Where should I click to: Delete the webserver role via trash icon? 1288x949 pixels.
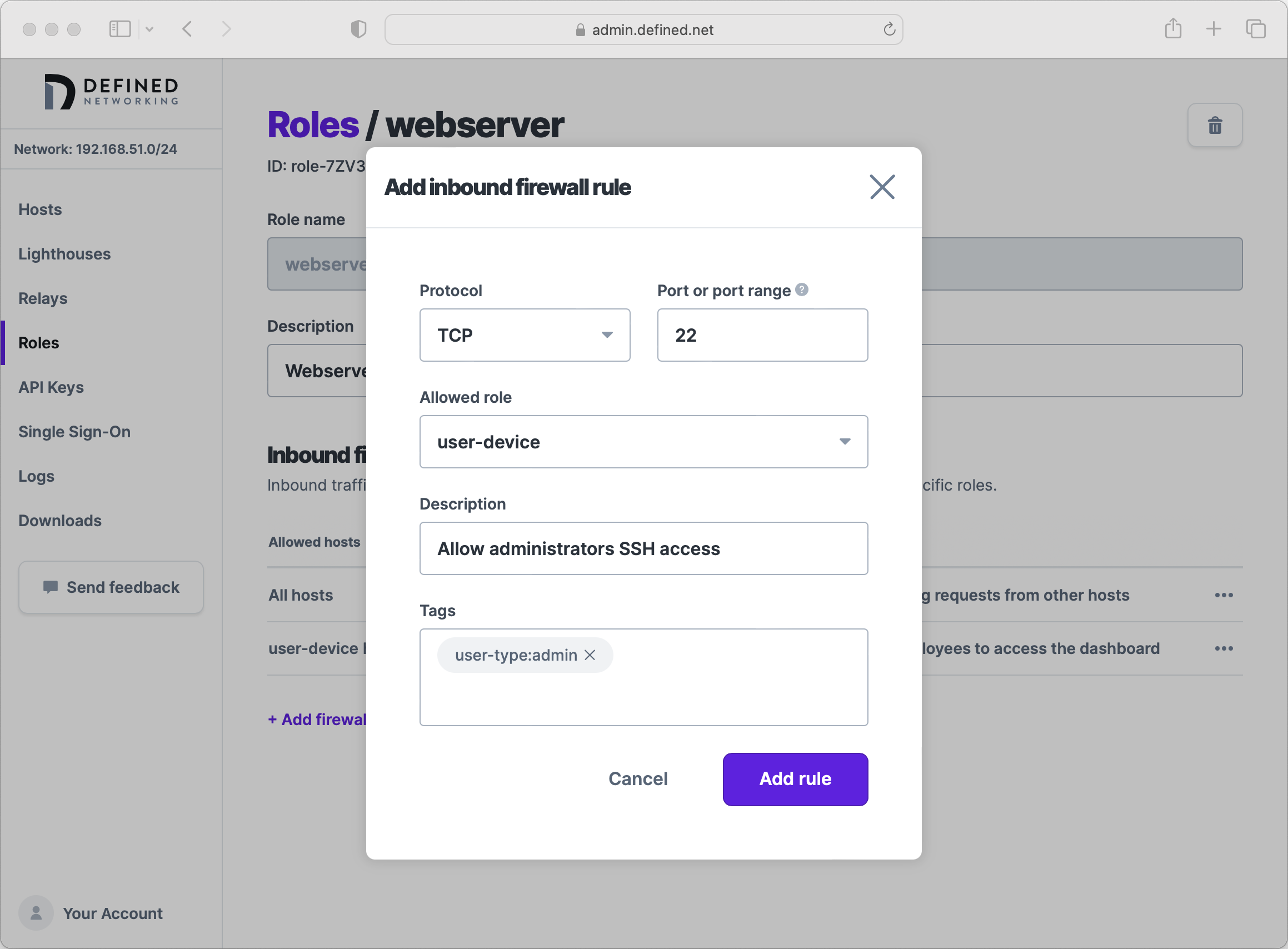[1215, 124]
